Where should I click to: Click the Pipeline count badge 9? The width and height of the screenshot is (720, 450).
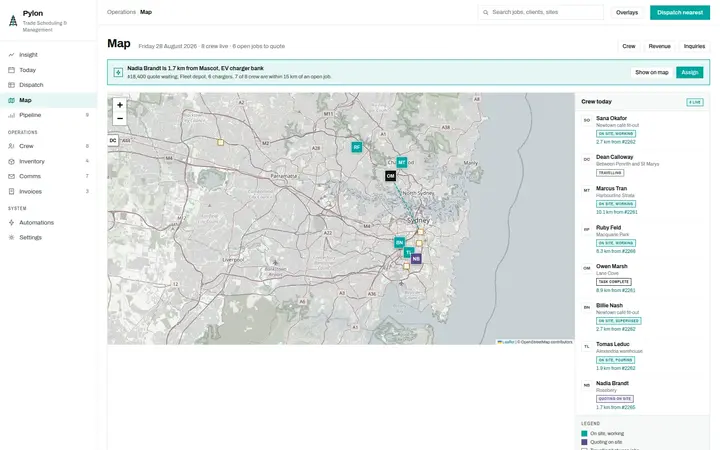click(87, 115)
